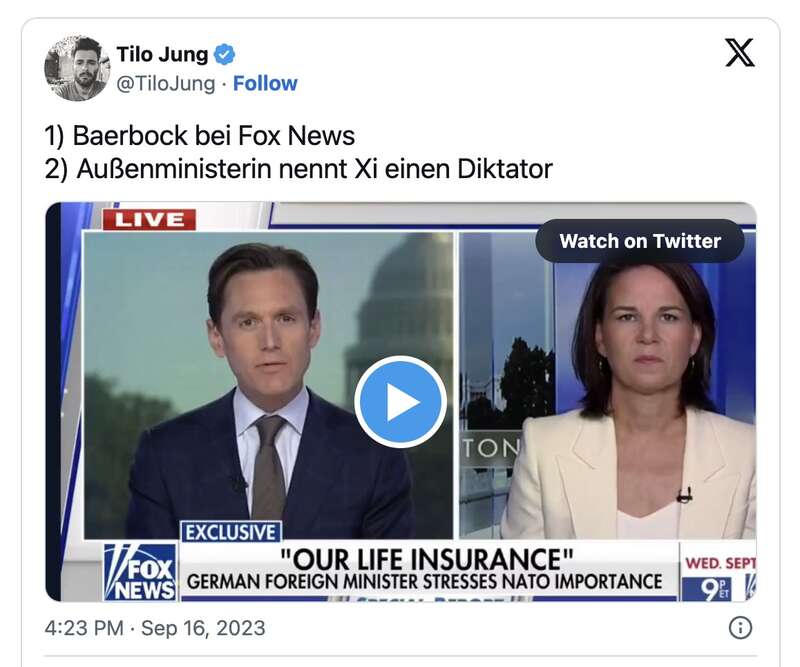
Task: Click the X logo in the tweet corner
Action: (739, 53)
